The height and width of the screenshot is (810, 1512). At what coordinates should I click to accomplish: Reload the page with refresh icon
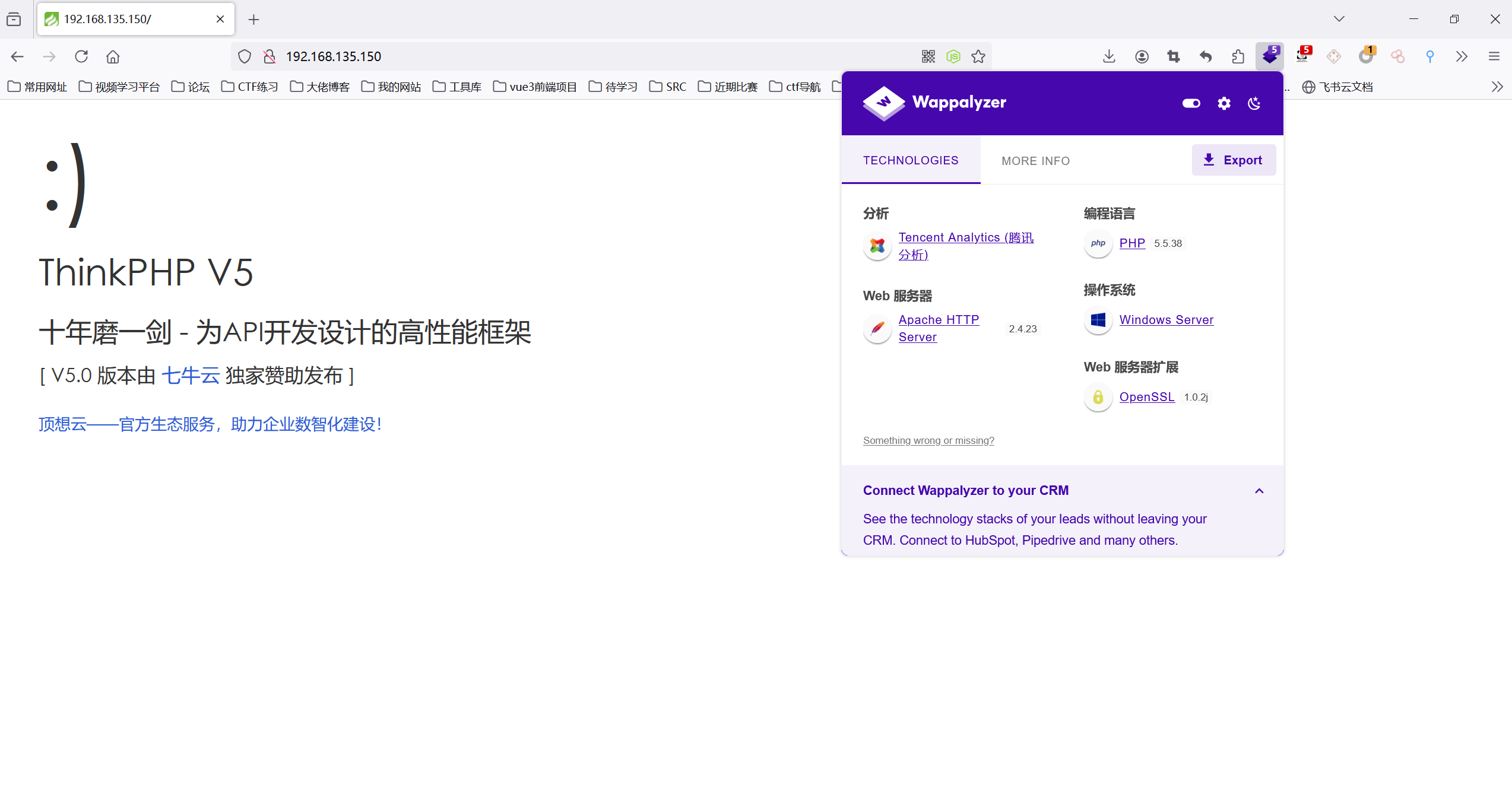81,56
